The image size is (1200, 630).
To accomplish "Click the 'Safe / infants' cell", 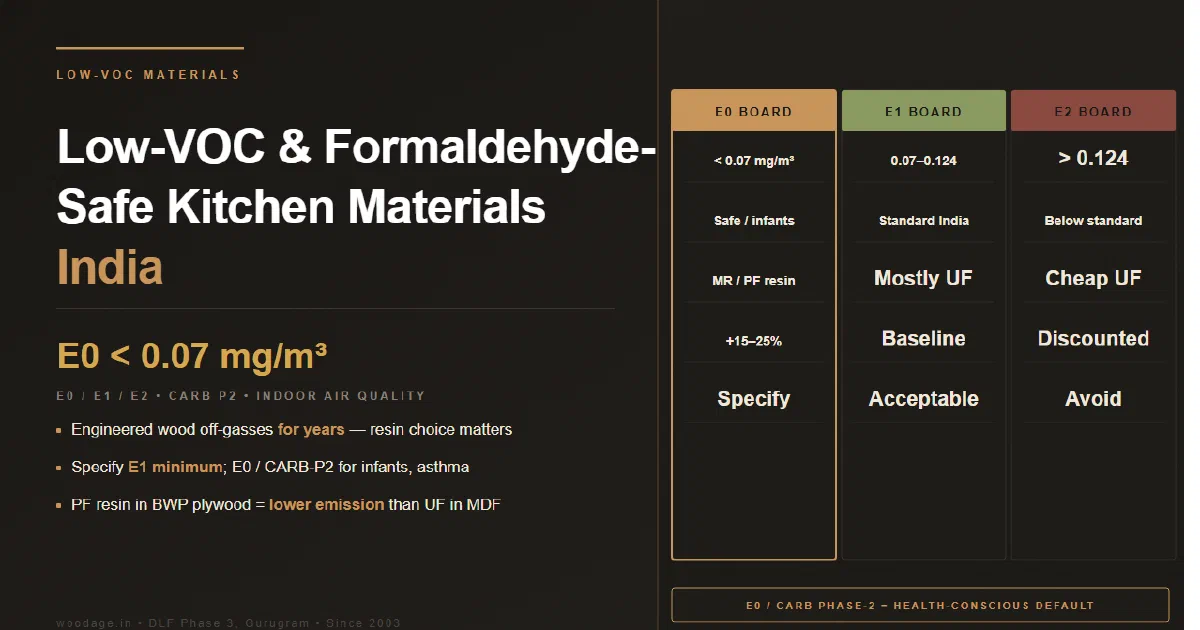I will coord(754,220).
